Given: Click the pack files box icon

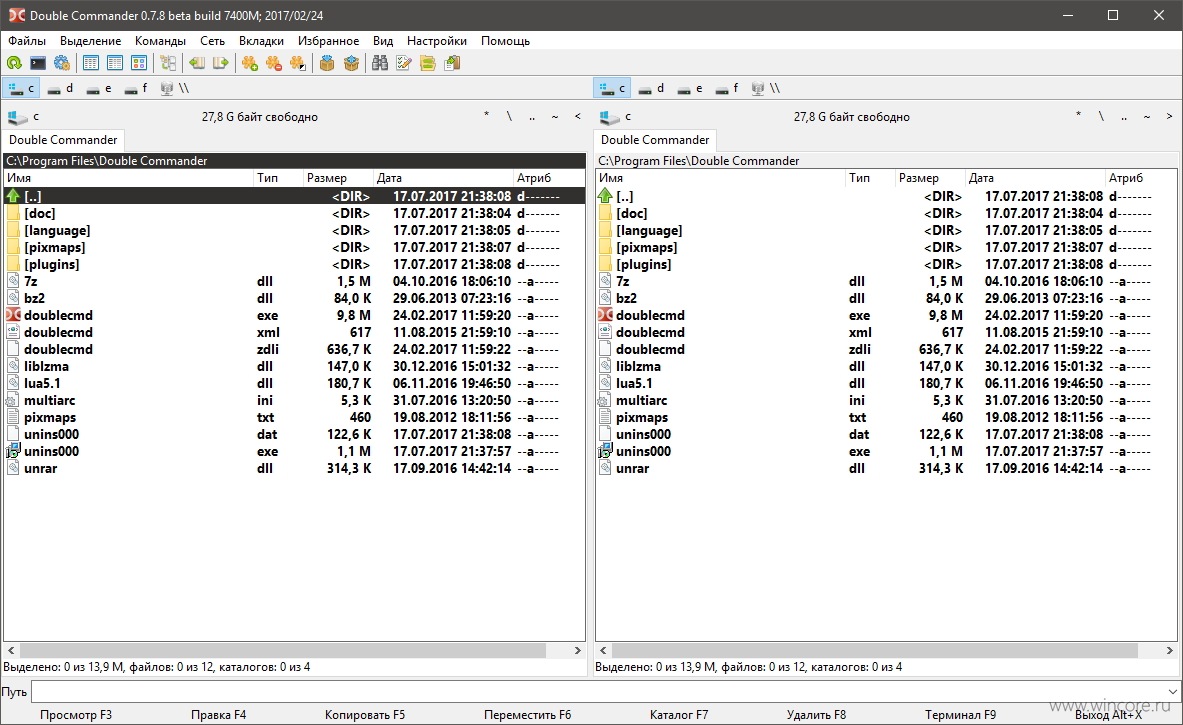Looking at the screenshot, I should (x=327, y=63).
